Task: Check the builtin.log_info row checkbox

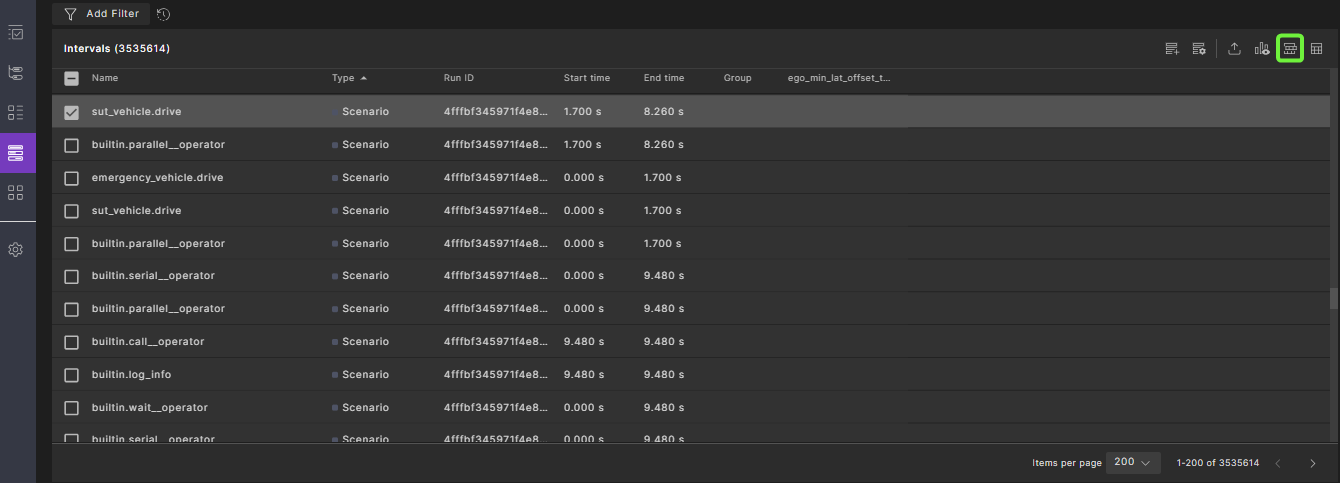Action: click(71, 375)
